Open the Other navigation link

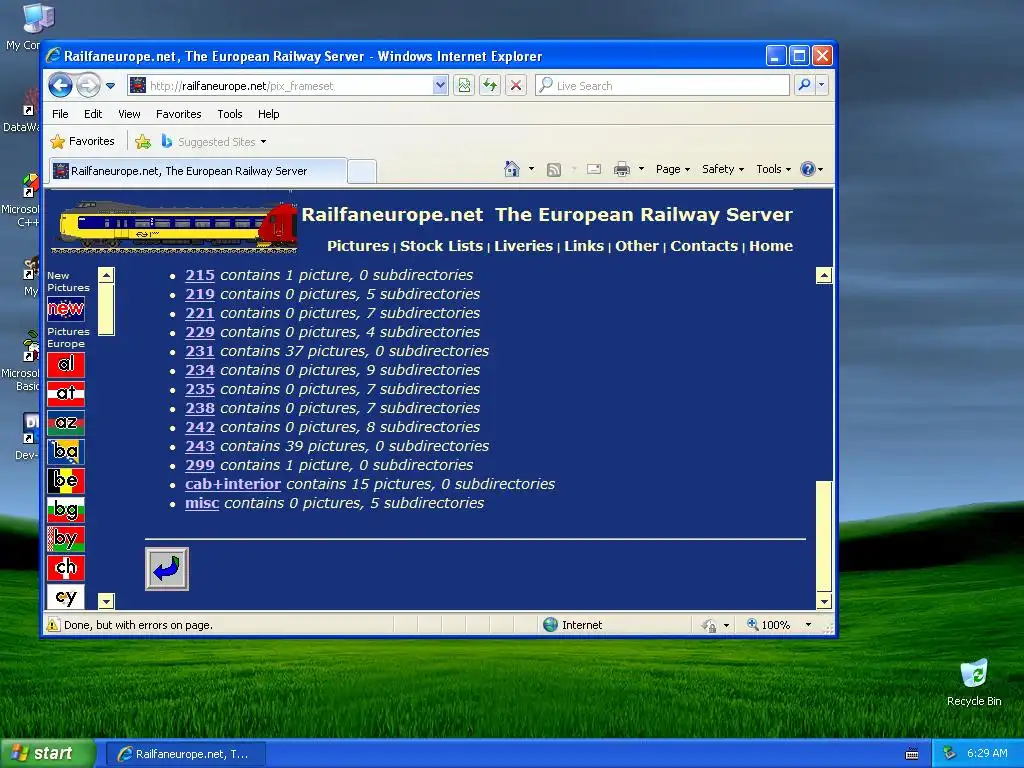[x=637, y=246]
